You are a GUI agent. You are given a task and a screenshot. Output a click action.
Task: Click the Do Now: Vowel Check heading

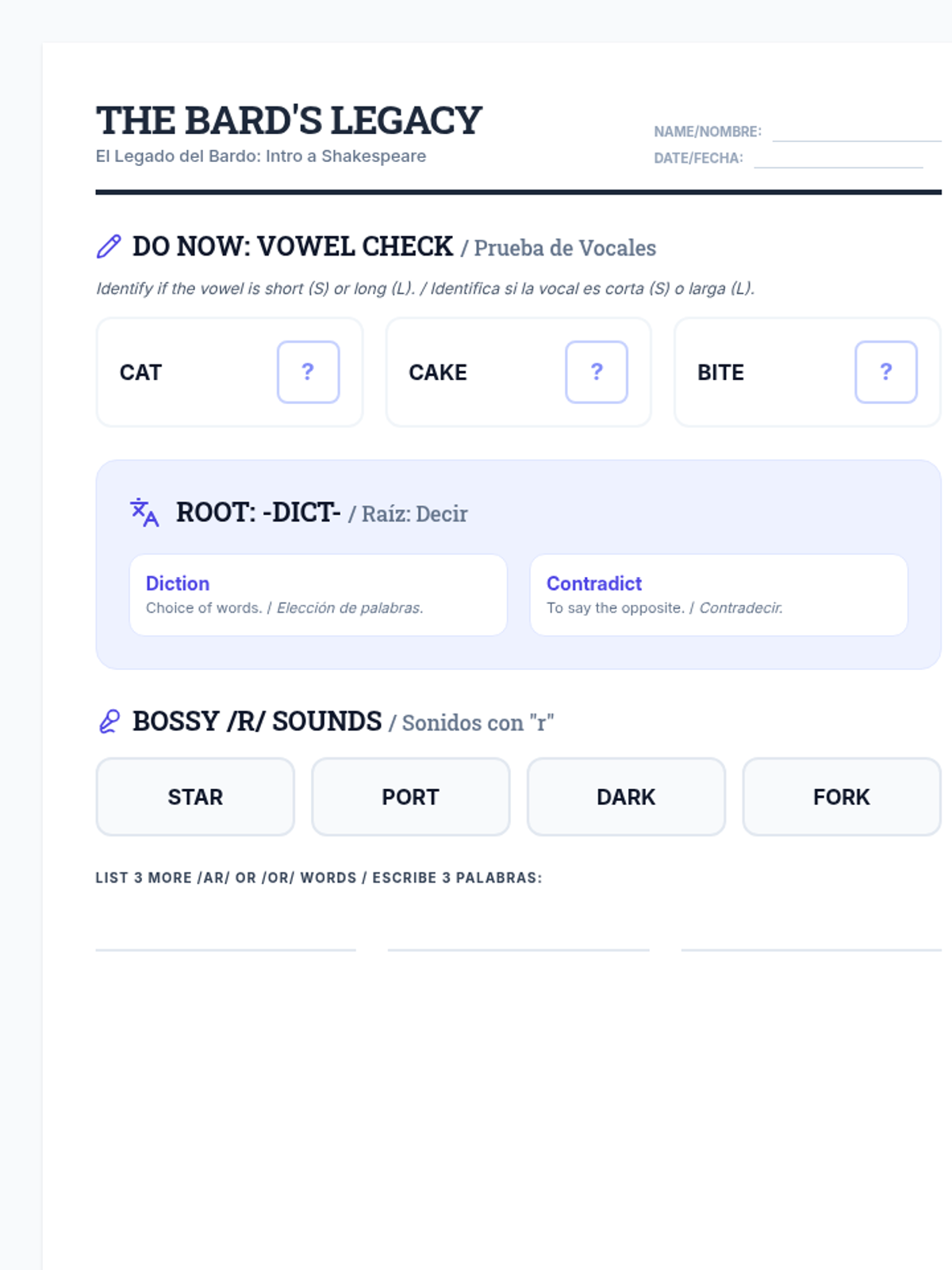293,246
